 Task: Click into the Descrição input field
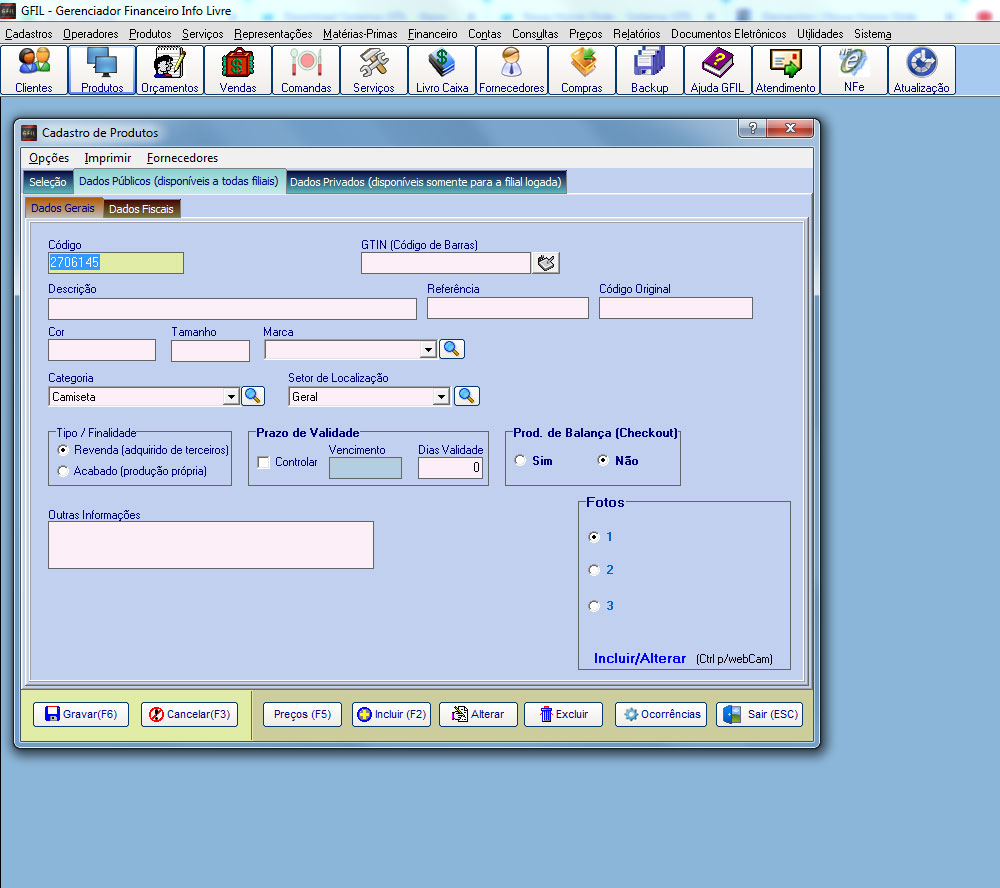pos(232,309)
